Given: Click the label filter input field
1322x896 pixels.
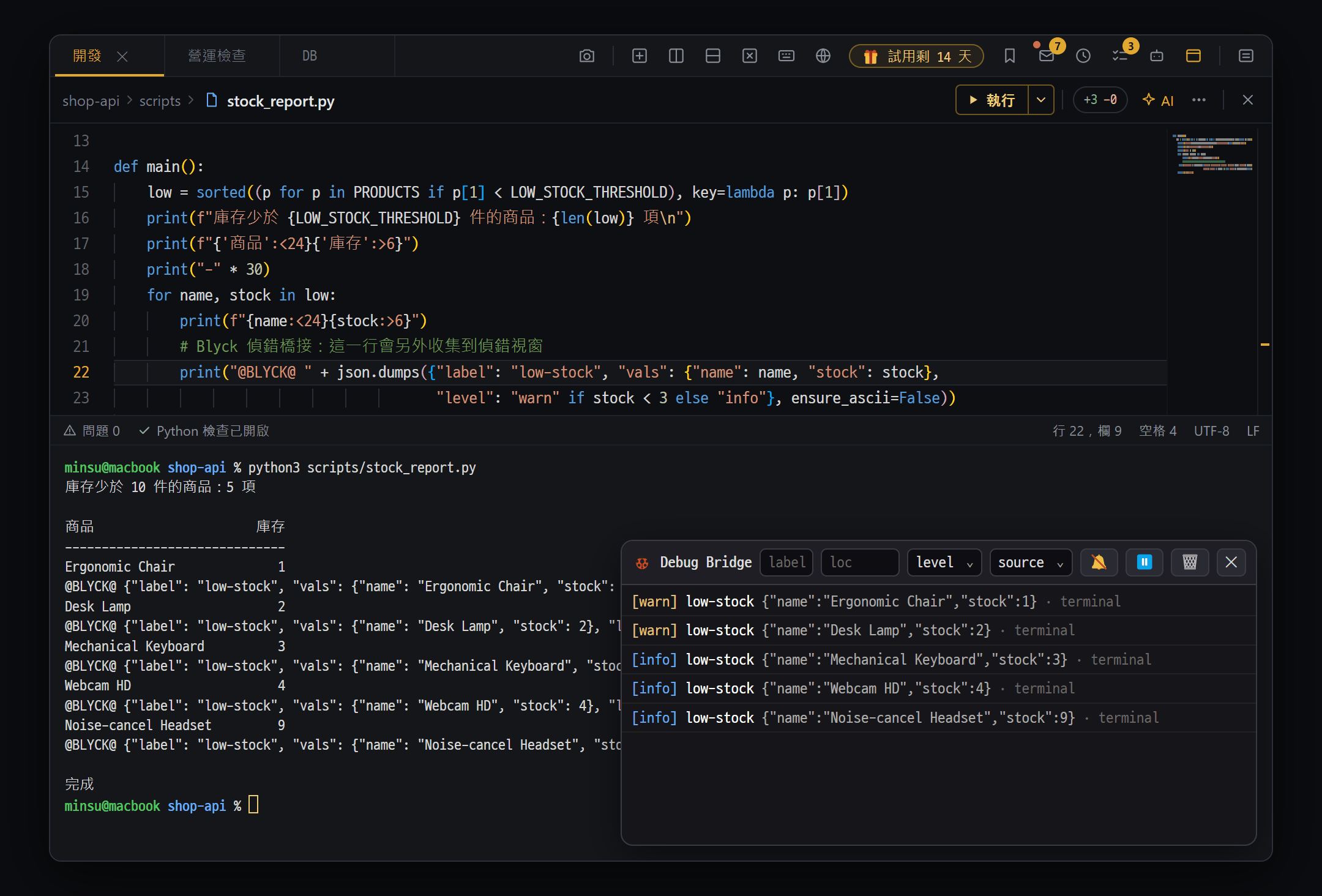Looking at the screenshot, I should [786, 562].
